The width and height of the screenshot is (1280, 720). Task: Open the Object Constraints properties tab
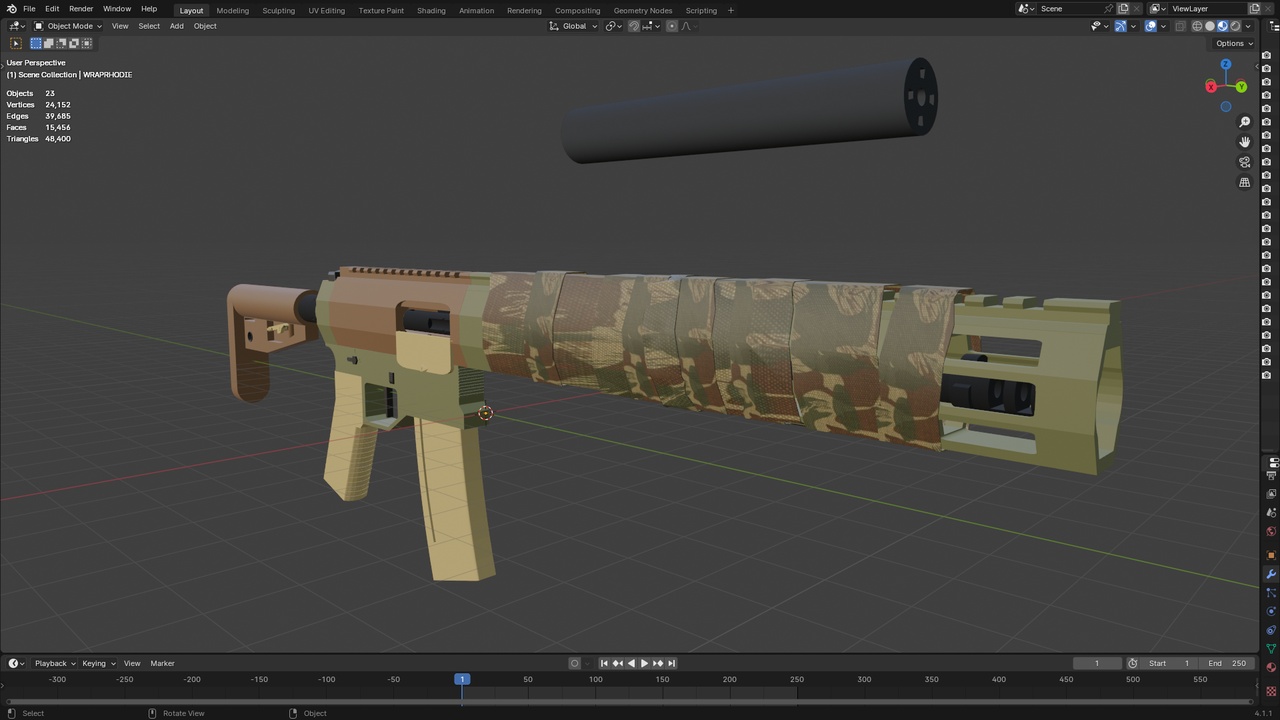[x=1272, y=630]
